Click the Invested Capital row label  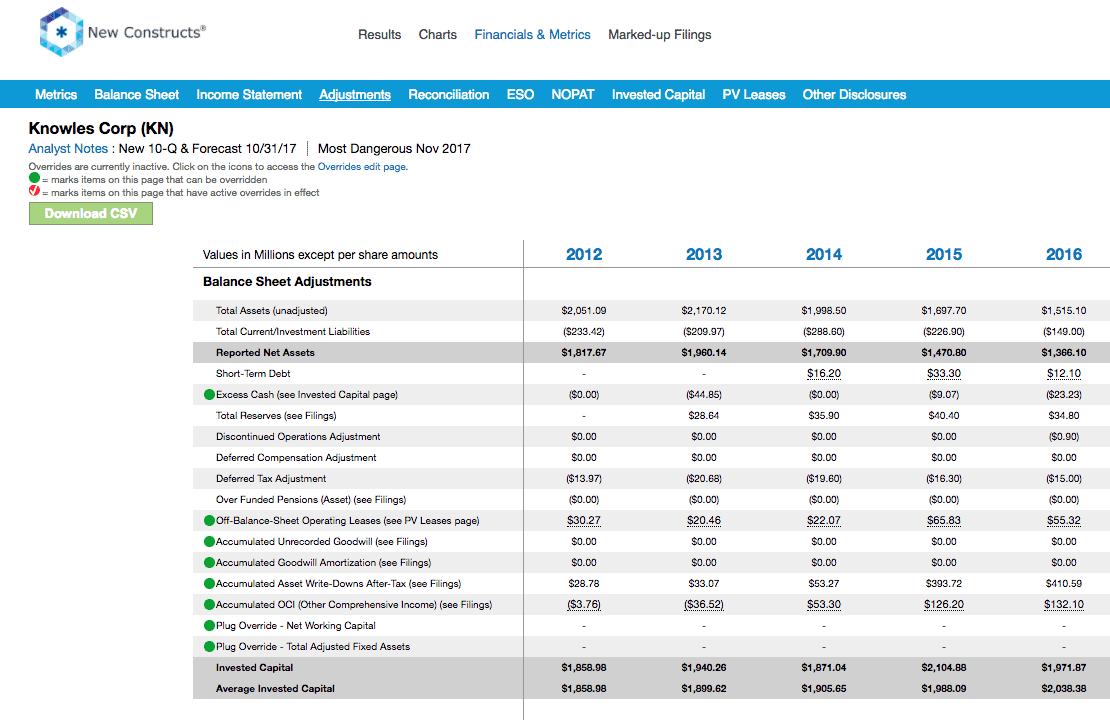(254, 668)
